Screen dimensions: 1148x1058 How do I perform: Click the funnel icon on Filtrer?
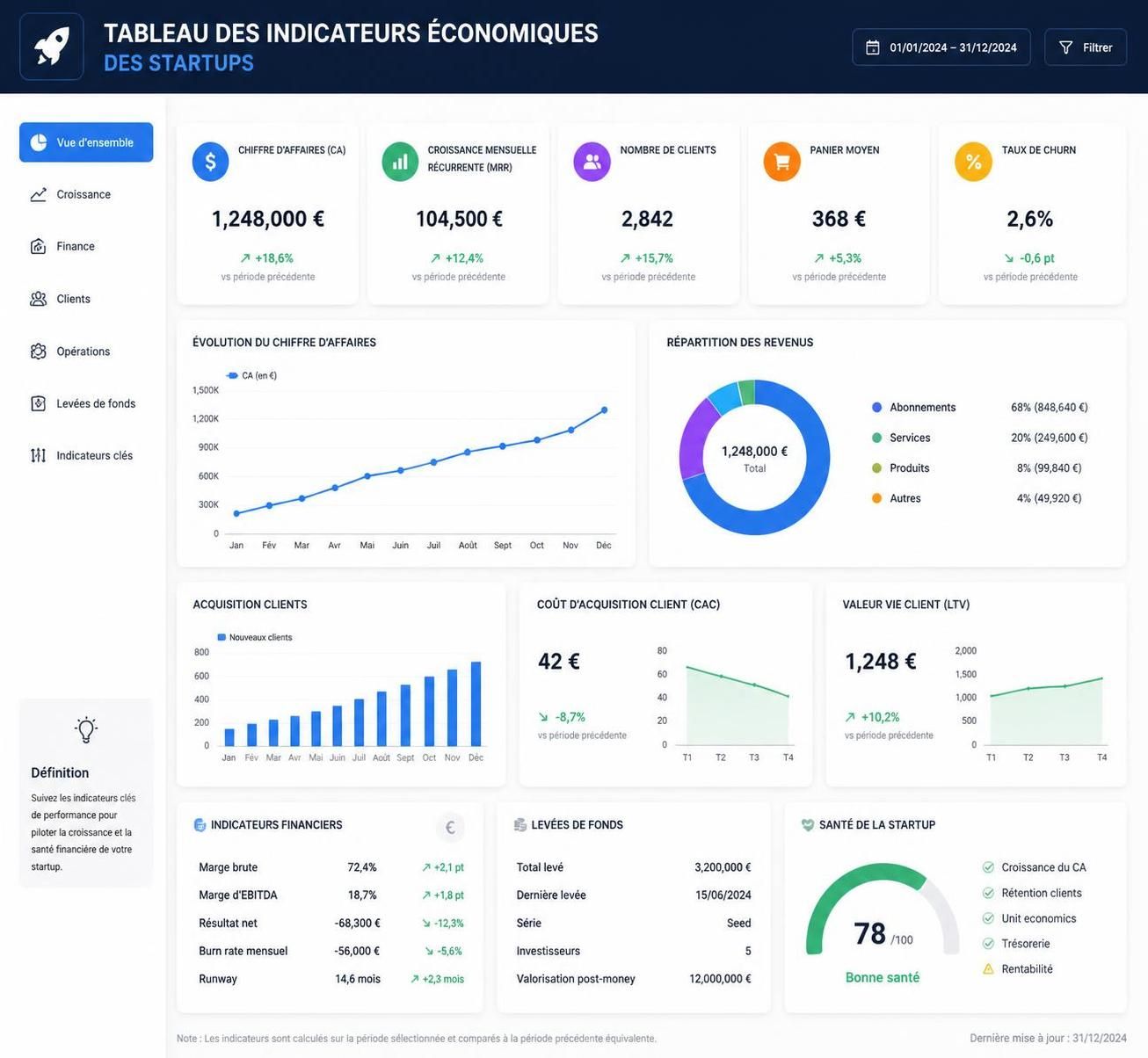pos(1065,47)
